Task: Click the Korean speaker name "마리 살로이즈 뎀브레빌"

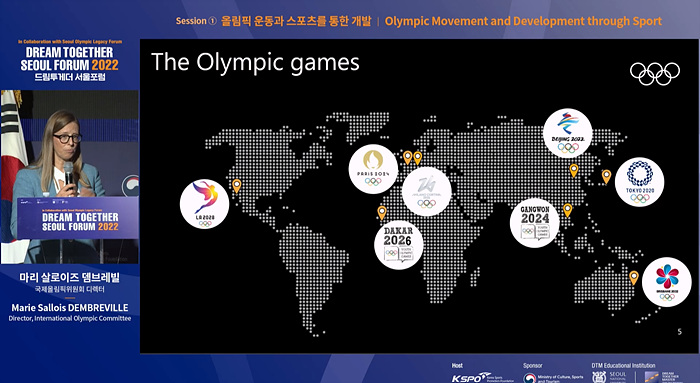Action: point(70,277)
